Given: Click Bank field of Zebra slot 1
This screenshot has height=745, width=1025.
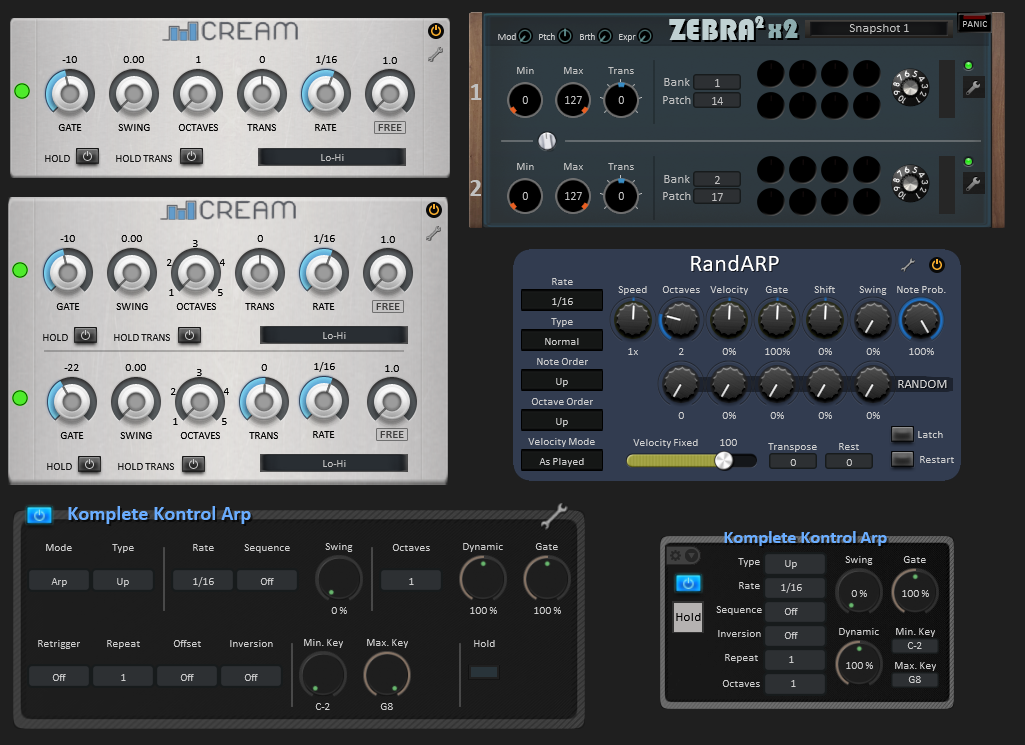Looking at the screenshot, I should click(717, 82).
